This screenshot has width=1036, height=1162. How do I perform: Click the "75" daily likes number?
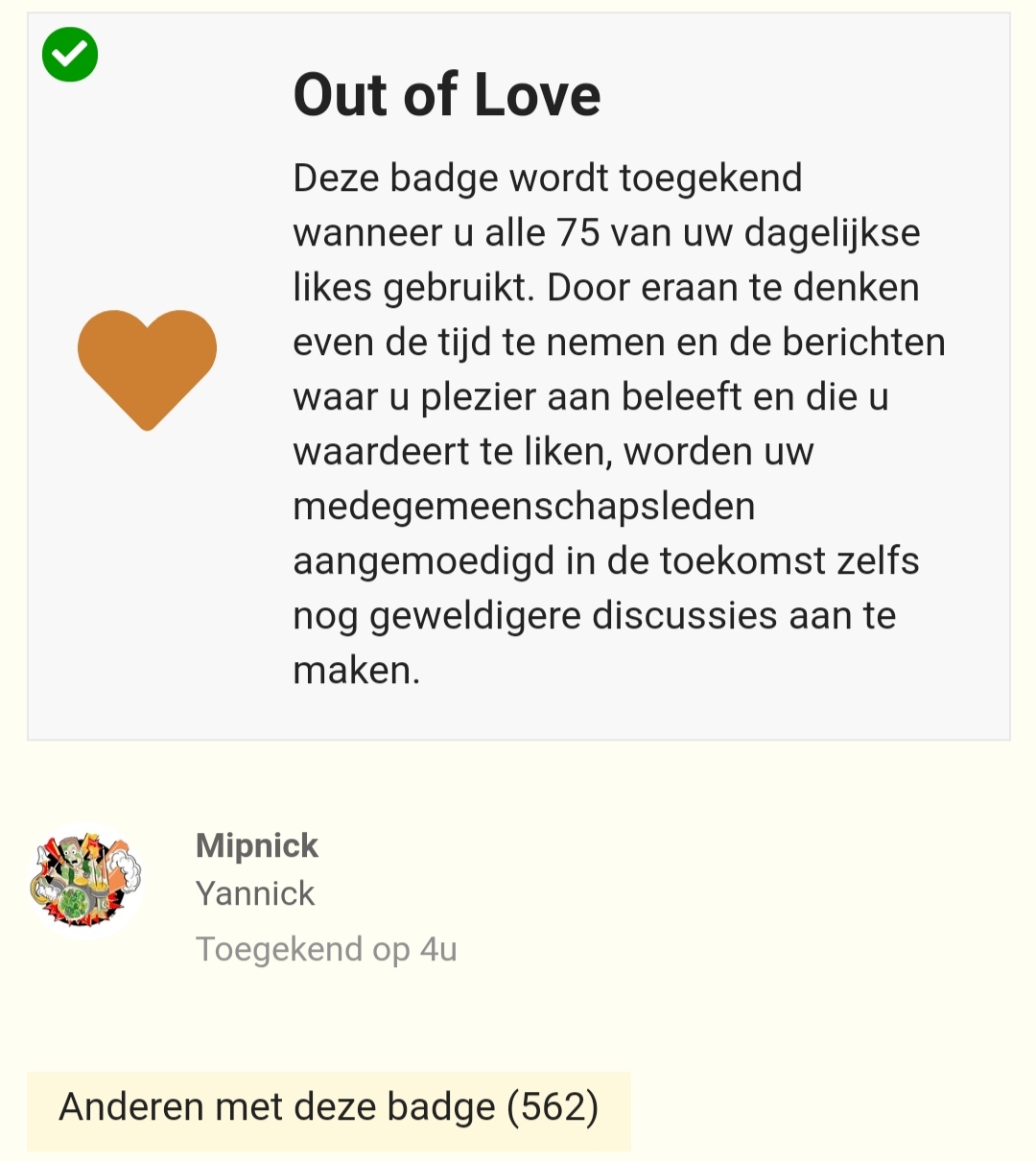(x=578, y=233)
